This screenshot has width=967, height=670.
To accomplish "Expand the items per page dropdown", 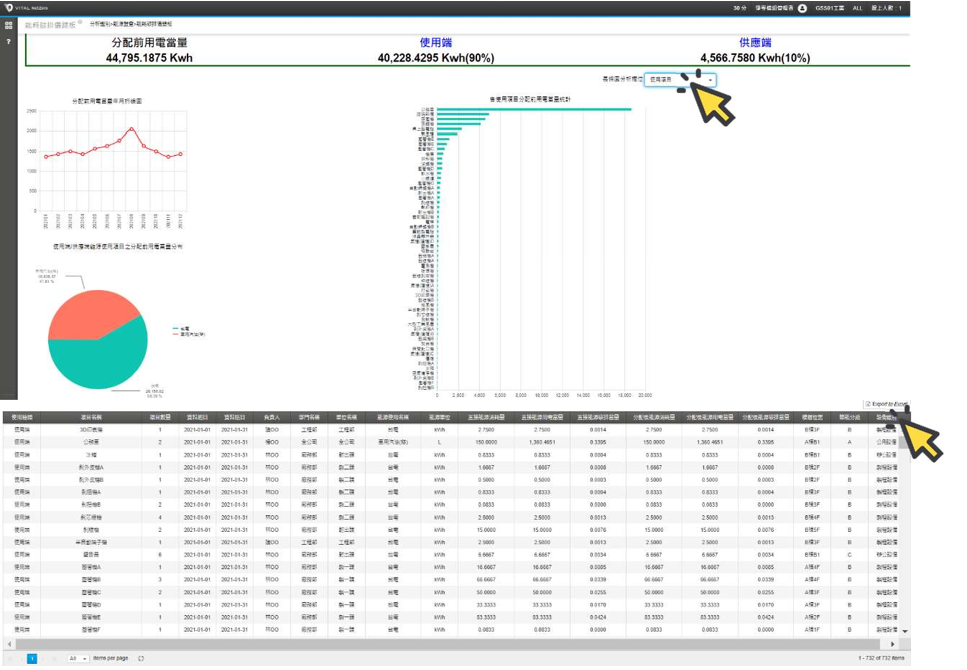I will tap(78, 658).
